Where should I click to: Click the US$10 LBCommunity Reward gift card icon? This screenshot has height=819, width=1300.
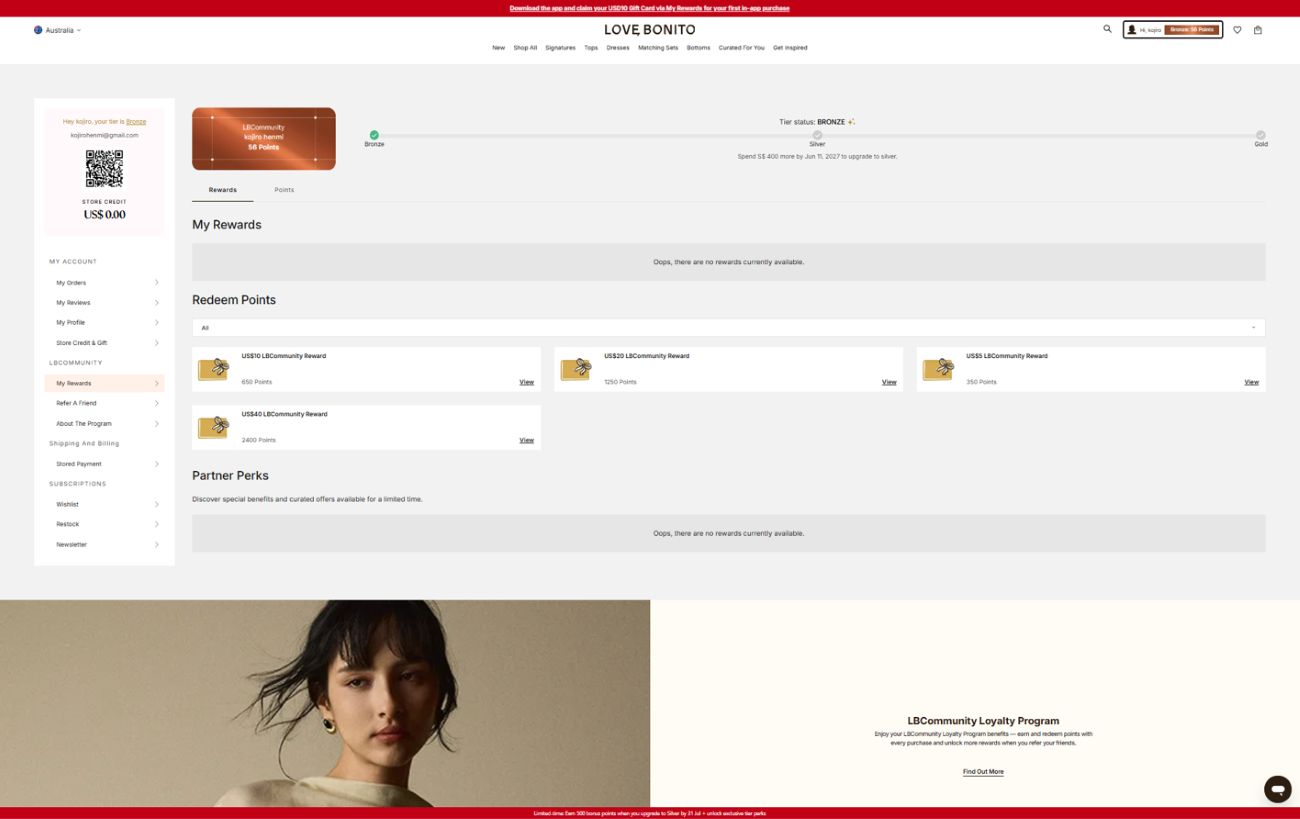[x=214, y=369]
